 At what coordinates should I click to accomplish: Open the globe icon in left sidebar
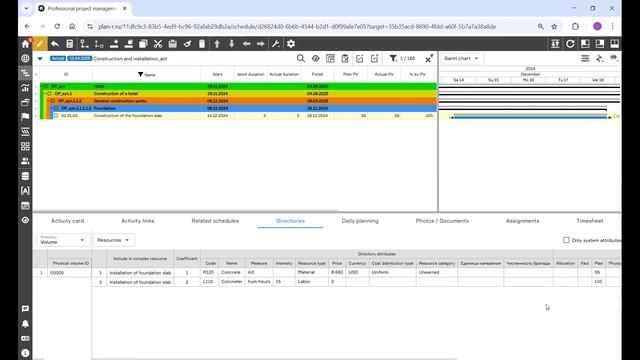coord(25,58)
